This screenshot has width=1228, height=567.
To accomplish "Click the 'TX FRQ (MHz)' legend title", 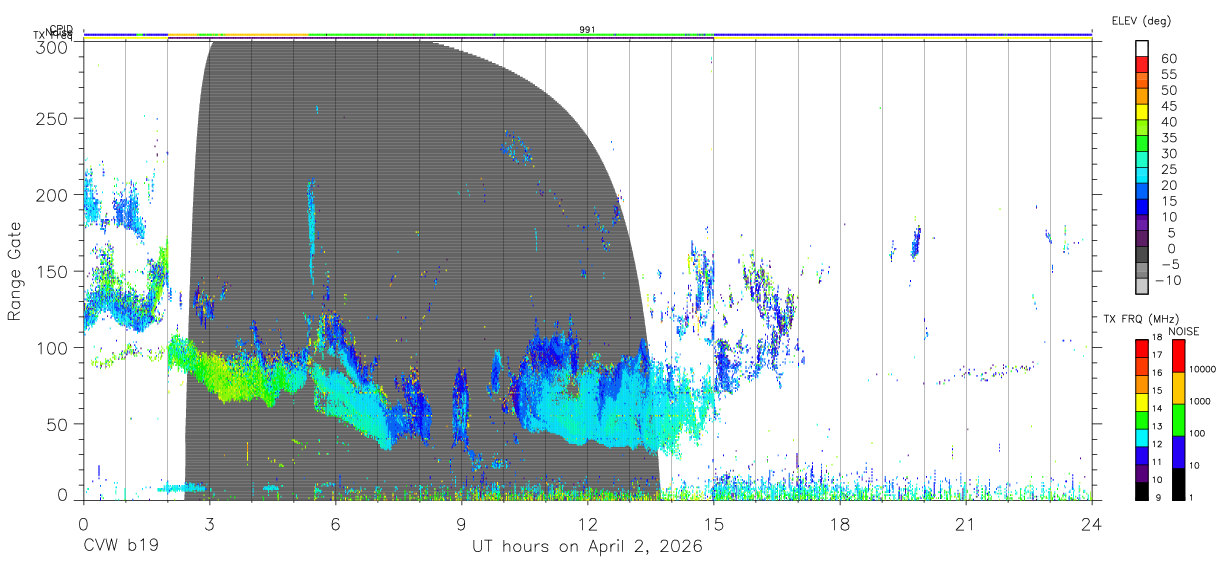I will coord(1141,318).
